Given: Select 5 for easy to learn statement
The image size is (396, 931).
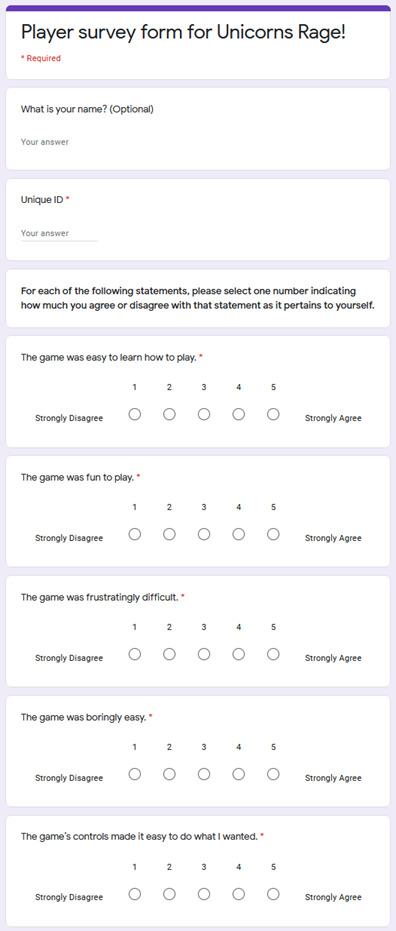Looking at the screenshot, I should tap(273, 414).
